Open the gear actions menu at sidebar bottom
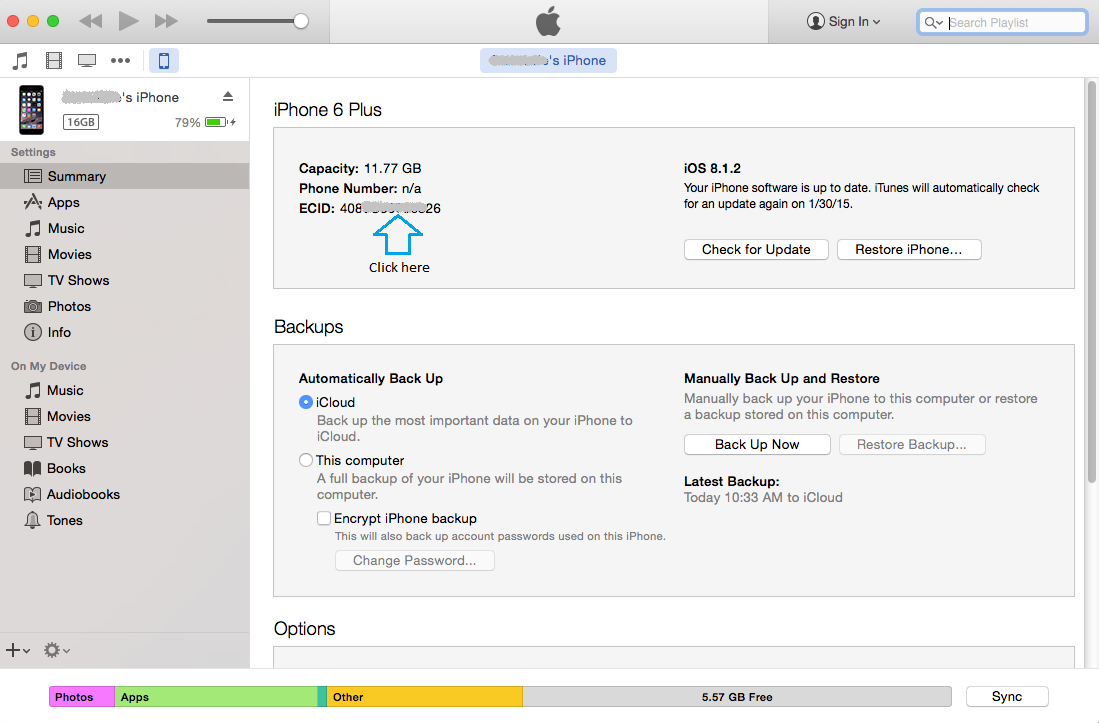1099x723 pixels. [57, 650]
